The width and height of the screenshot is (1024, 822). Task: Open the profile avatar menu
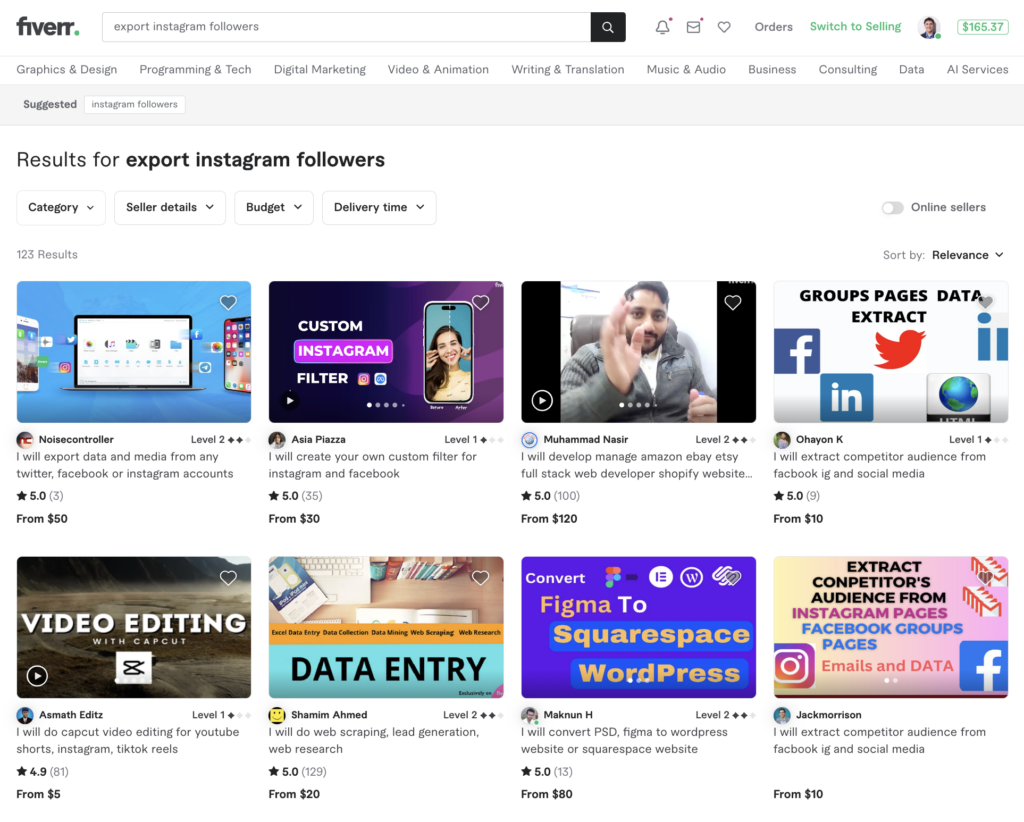(x=928, y=27)
